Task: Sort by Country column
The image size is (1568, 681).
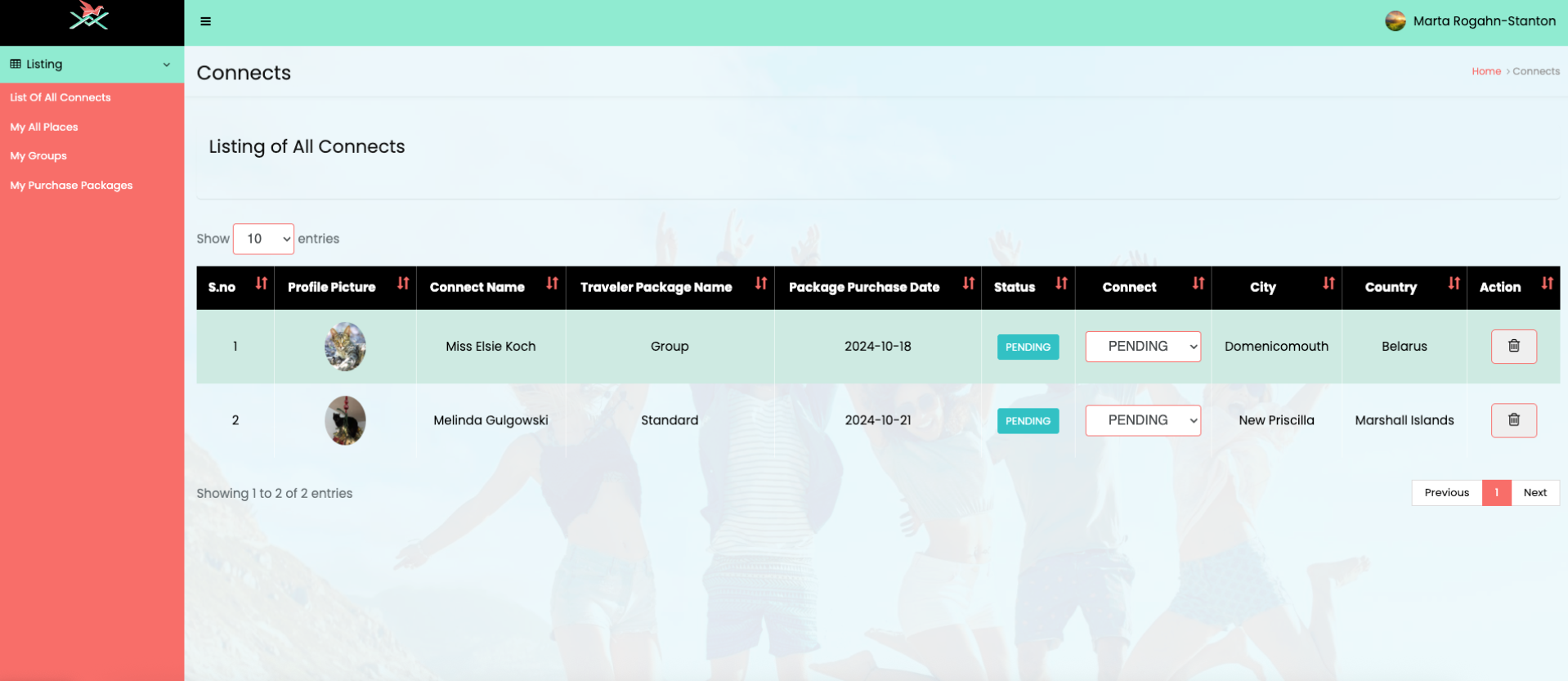Action: [1453, 284]
